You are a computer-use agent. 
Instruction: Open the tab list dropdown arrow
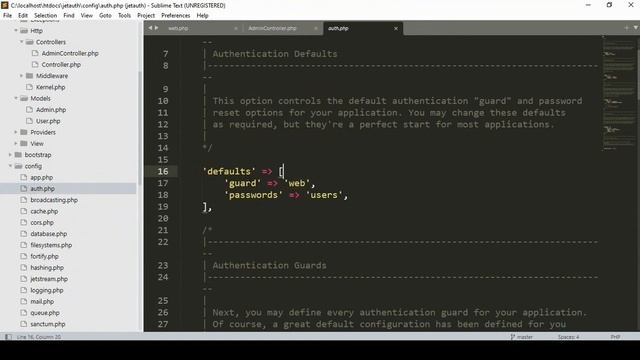636,28
